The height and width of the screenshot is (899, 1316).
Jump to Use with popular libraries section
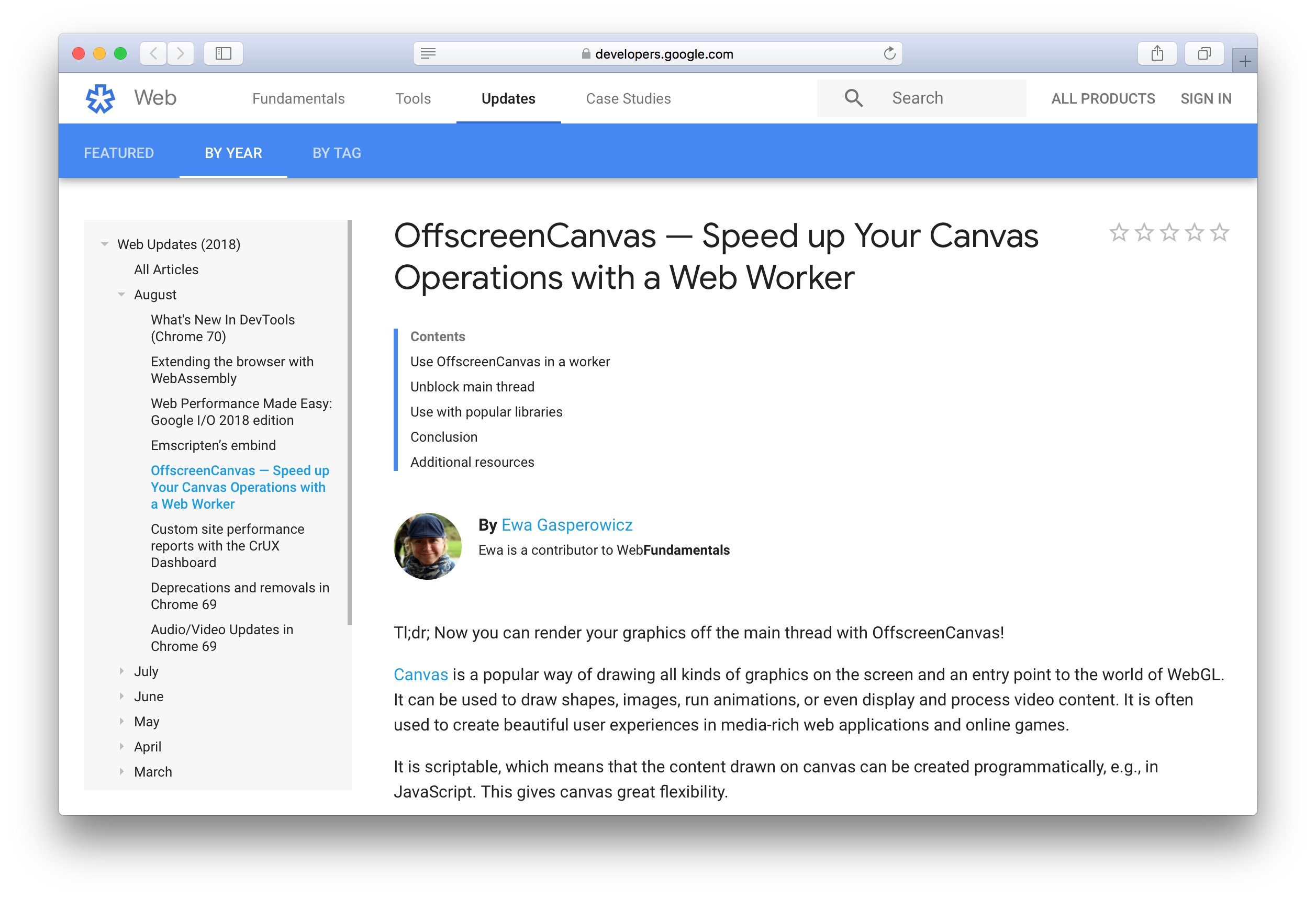pyautogui.click(x=486, y=412)
